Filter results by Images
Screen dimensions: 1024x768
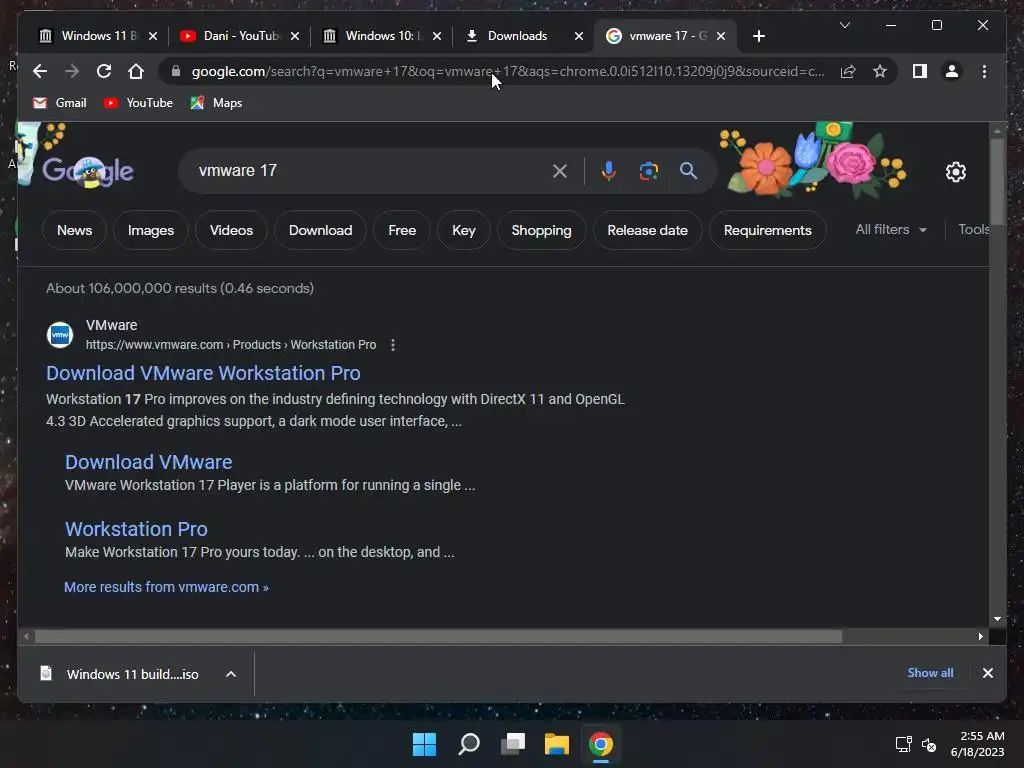151,230
